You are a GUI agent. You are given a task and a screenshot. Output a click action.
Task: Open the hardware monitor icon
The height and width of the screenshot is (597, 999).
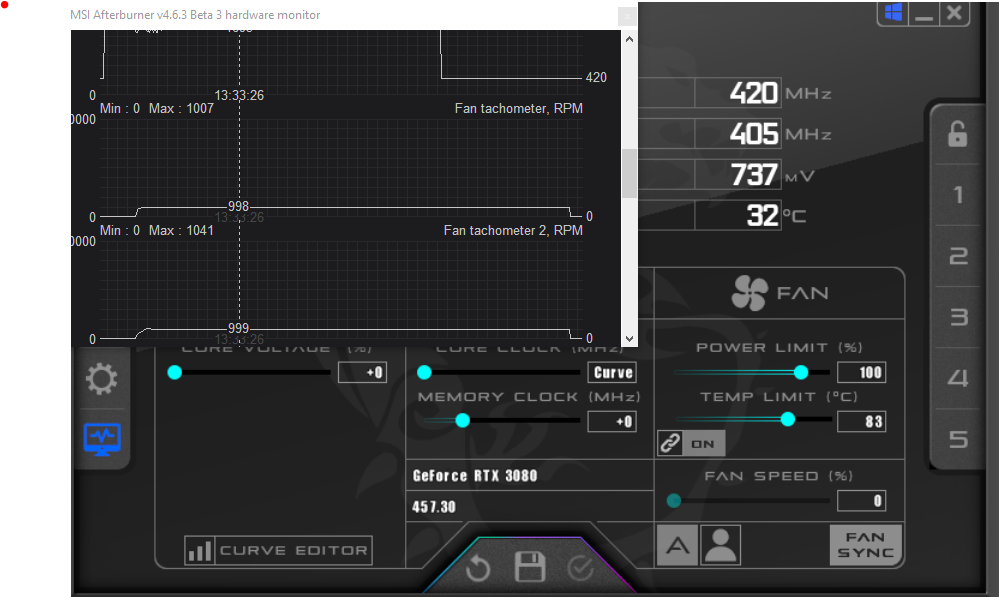click(x=102, y=439)
